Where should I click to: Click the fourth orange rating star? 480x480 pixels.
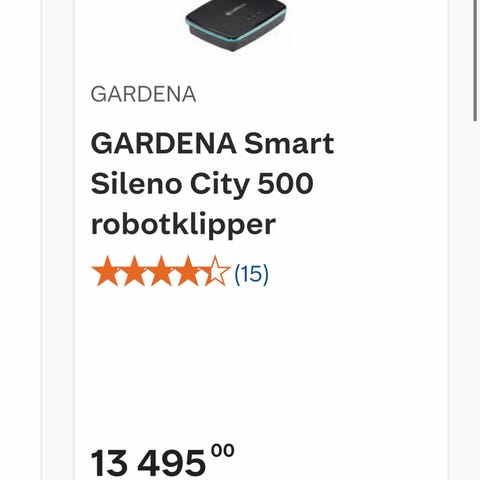click(188, 271)
